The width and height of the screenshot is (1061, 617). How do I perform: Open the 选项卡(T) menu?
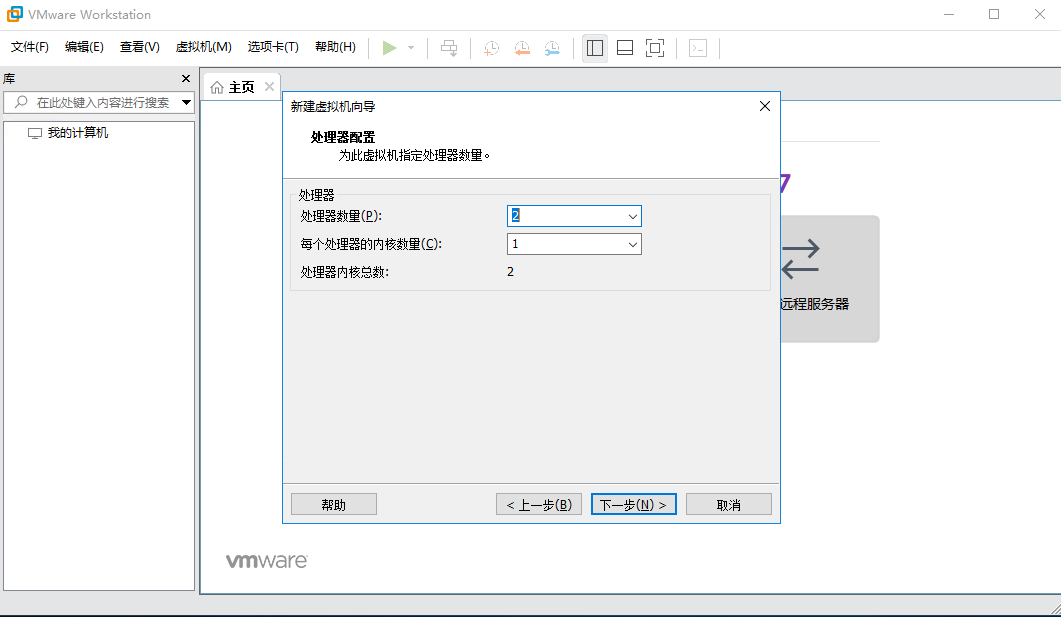coord(273,47)
